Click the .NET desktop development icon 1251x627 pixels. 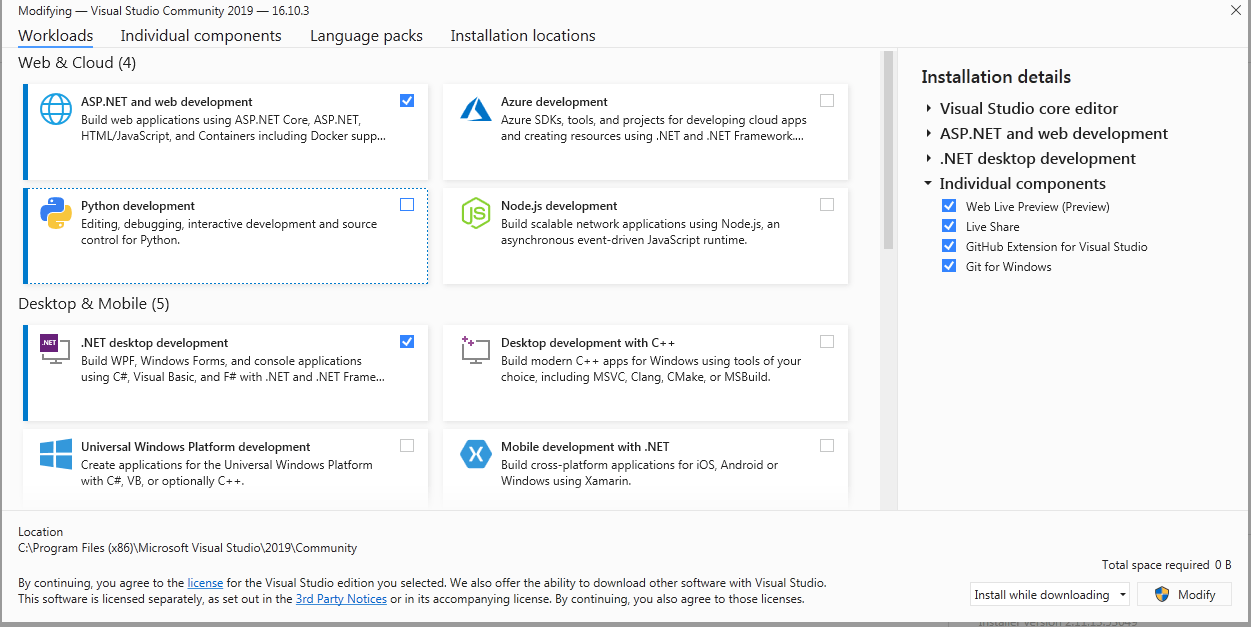[54, 349]
